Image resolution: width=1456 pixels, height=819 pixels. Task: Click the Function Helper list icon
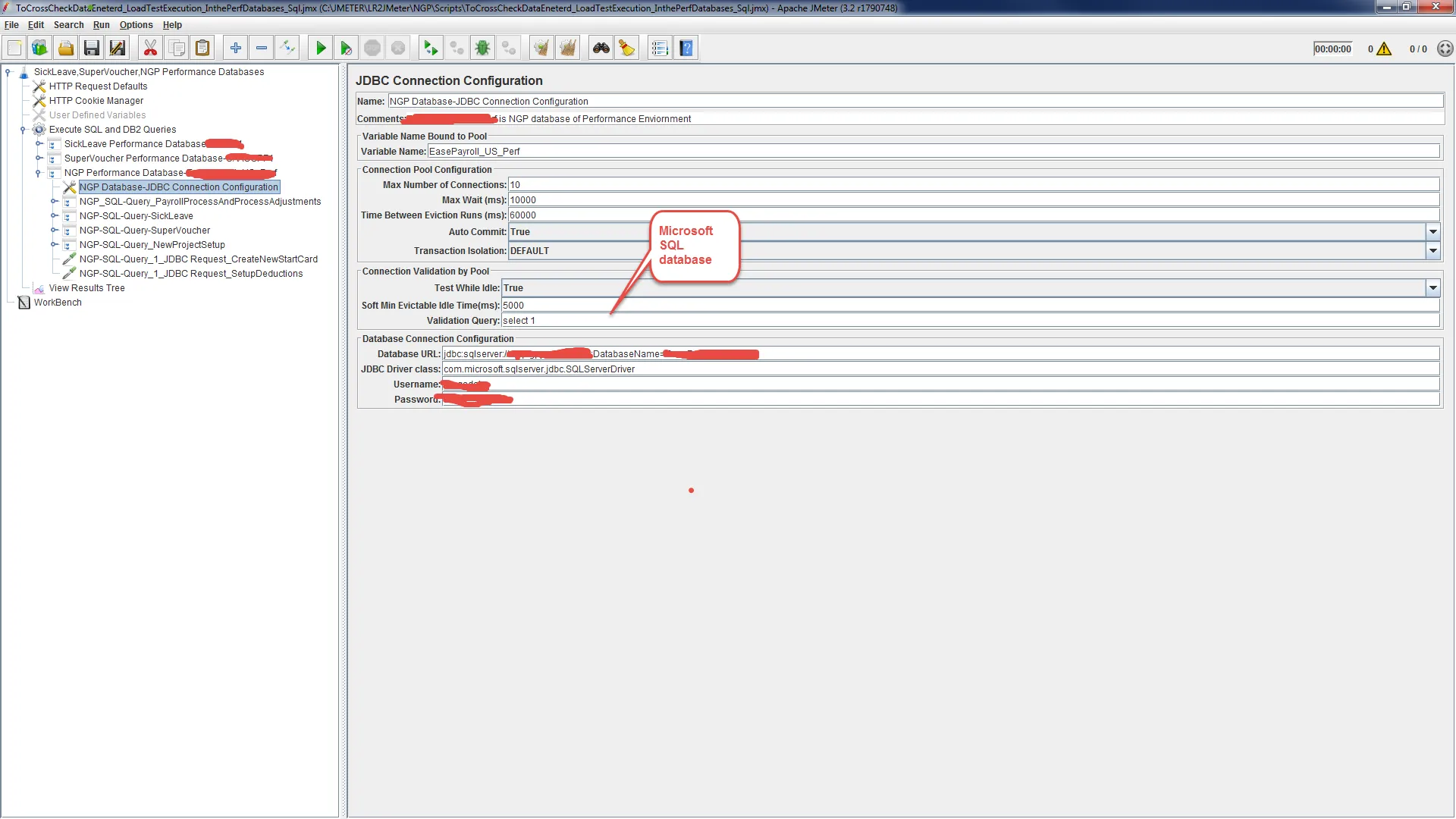pyautogui.click(x=660, y=49)
